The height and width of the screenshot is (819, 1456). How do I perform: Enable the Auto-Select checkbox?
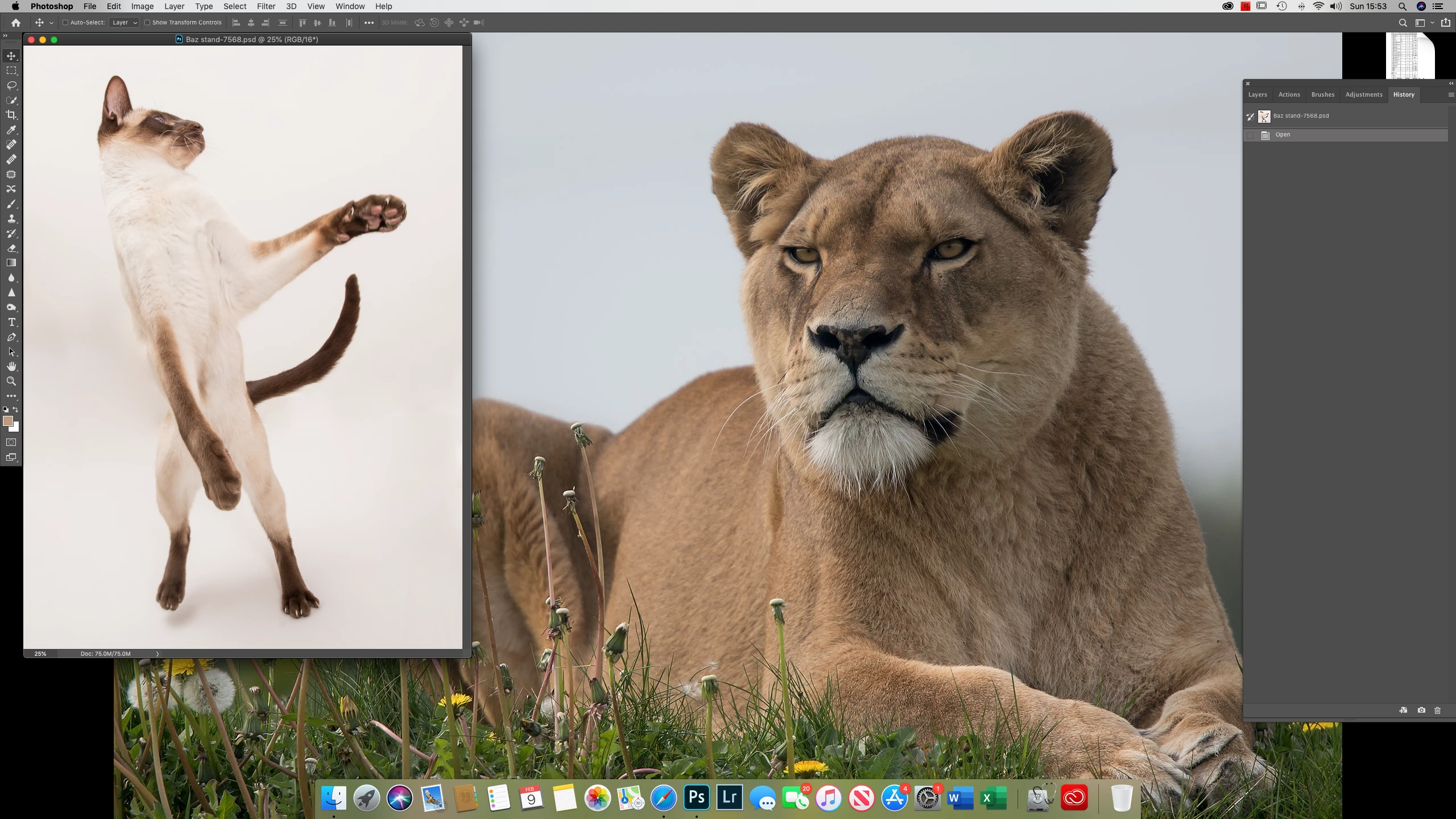pyautogui.click(x=65, y=23)
